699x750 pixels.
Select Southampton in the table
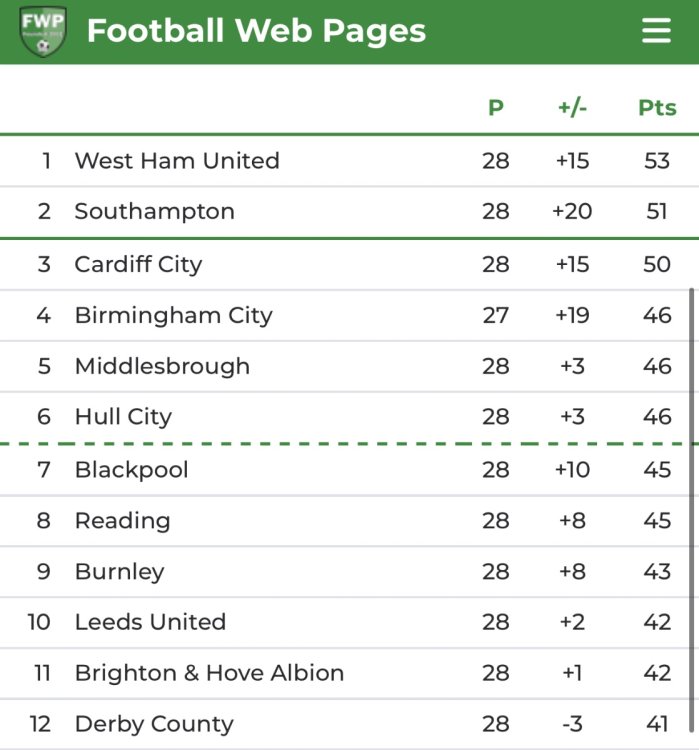click(154, 211)
